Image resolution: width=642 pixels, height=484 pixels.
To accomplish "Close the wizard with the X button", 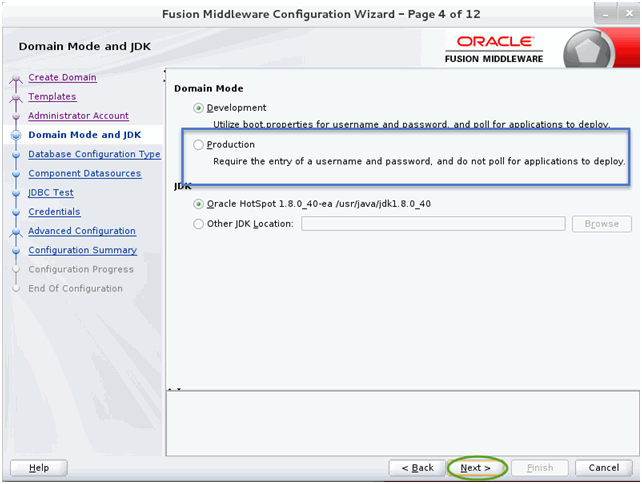I will [x=629, y=14].
